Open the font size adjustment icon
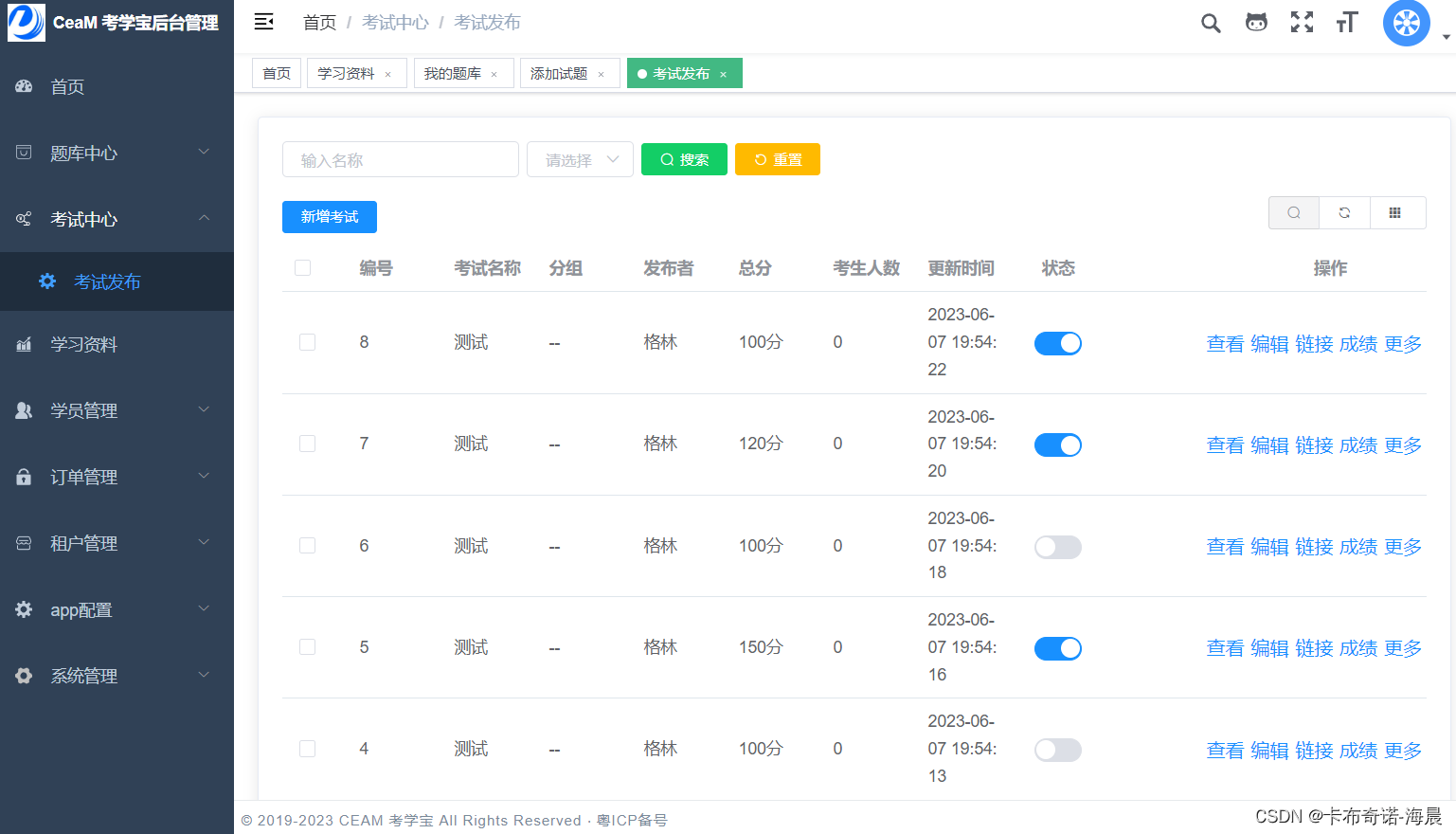 pyautogui.click(x=1346, y=22)
